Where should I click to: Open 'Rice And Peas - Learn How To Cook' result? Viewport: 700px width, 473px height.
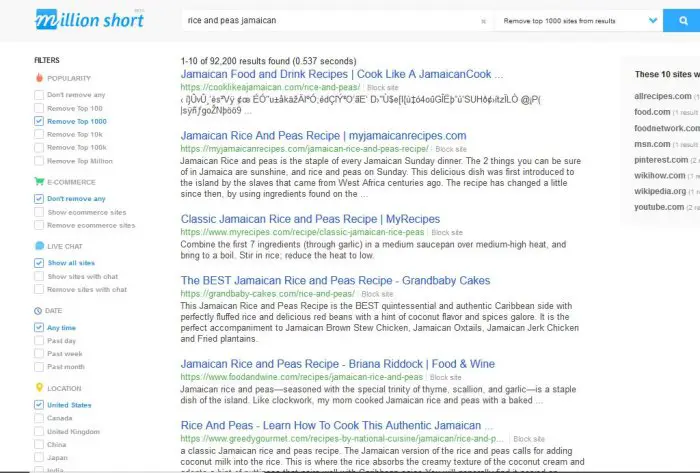point(337,425)
